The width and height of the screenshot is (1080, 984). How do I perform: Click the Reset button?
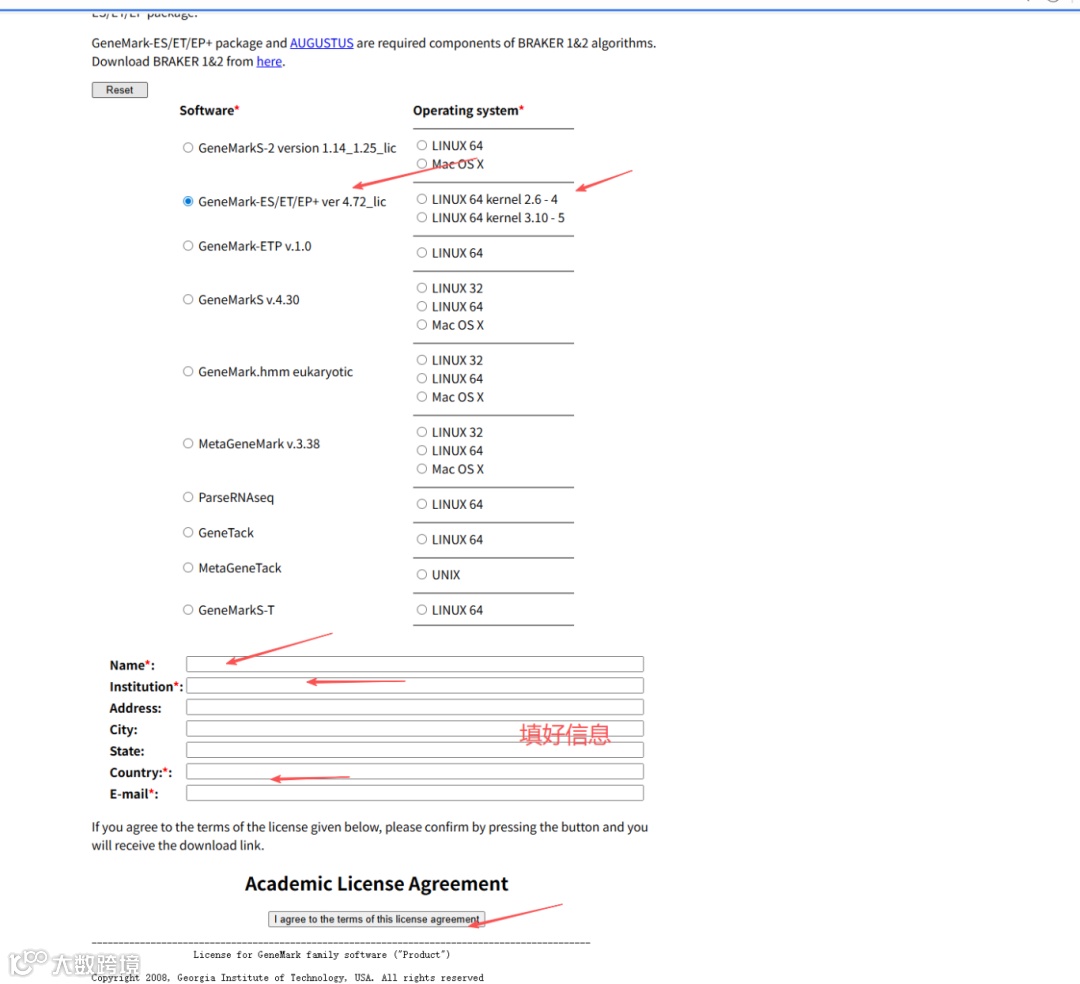coord(120,90)
